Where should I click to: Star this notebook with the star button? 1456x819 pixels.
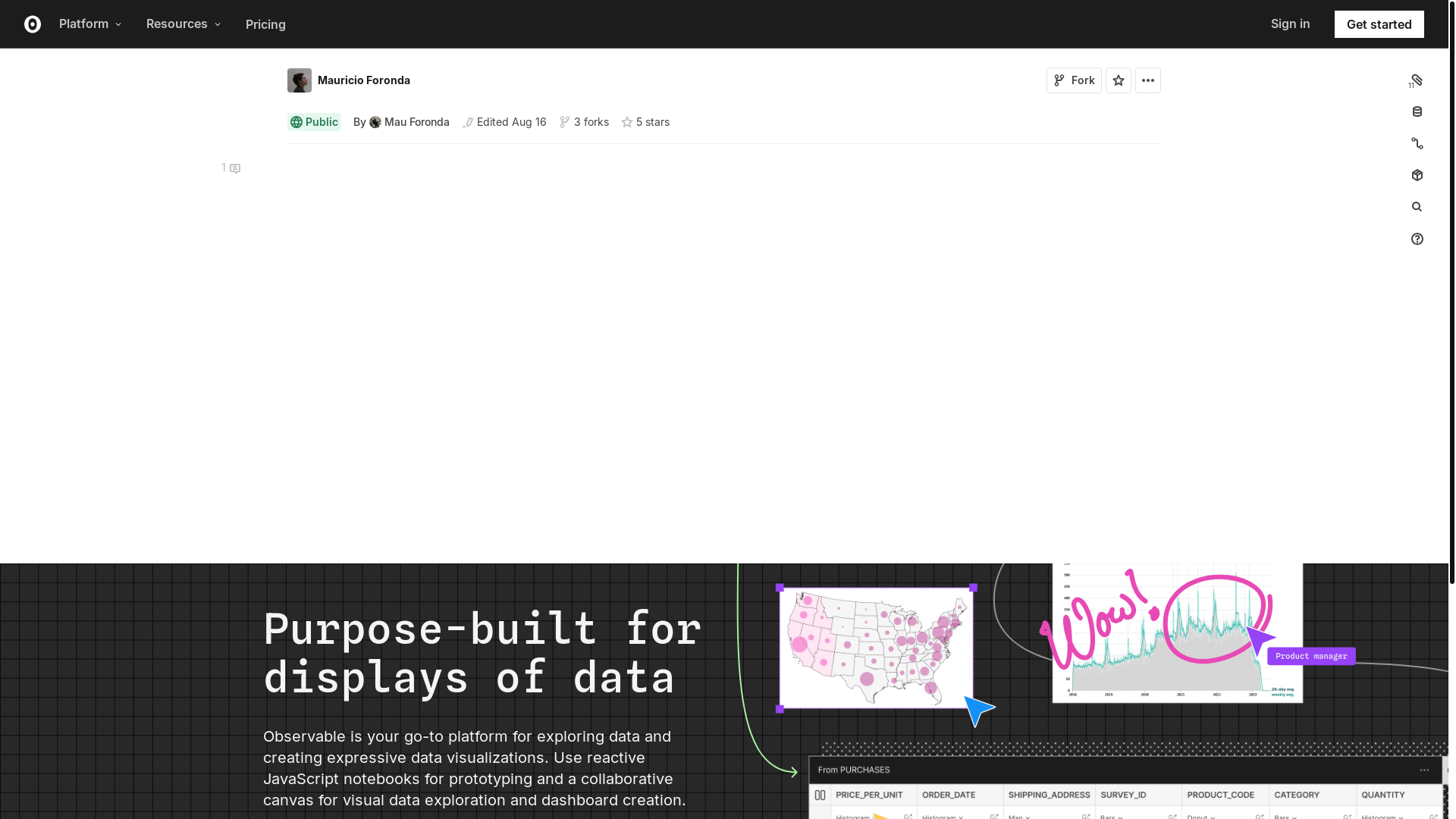pyautogui.click(x=1118, y=80)
